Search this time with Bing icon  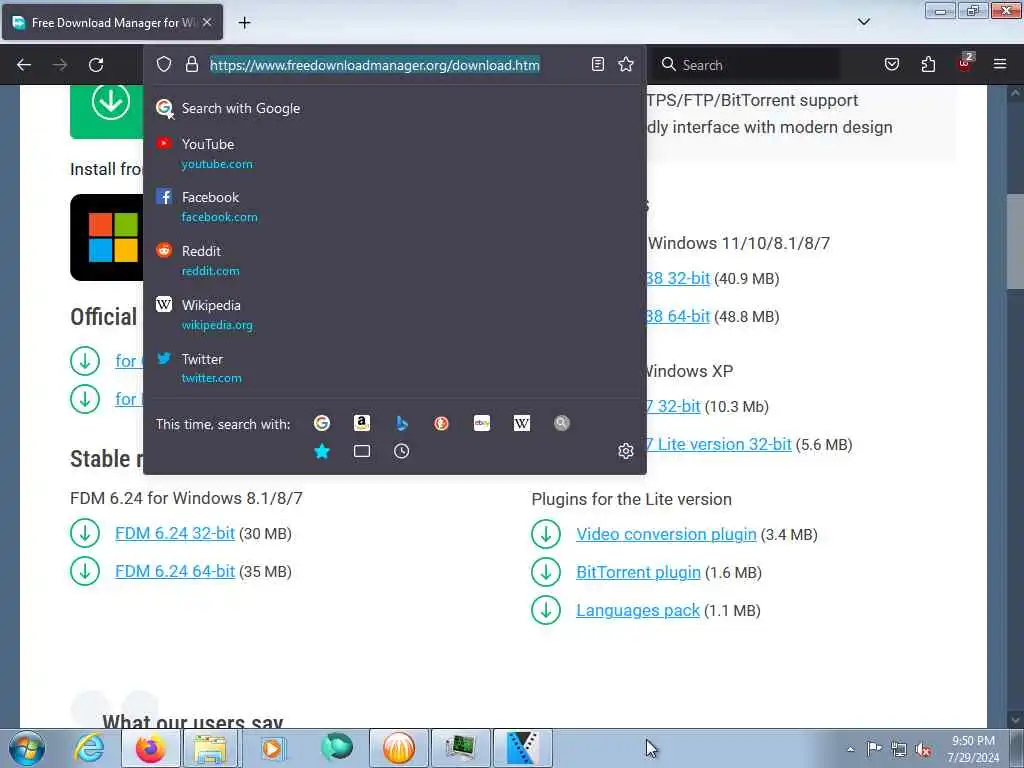coord(402,423)
